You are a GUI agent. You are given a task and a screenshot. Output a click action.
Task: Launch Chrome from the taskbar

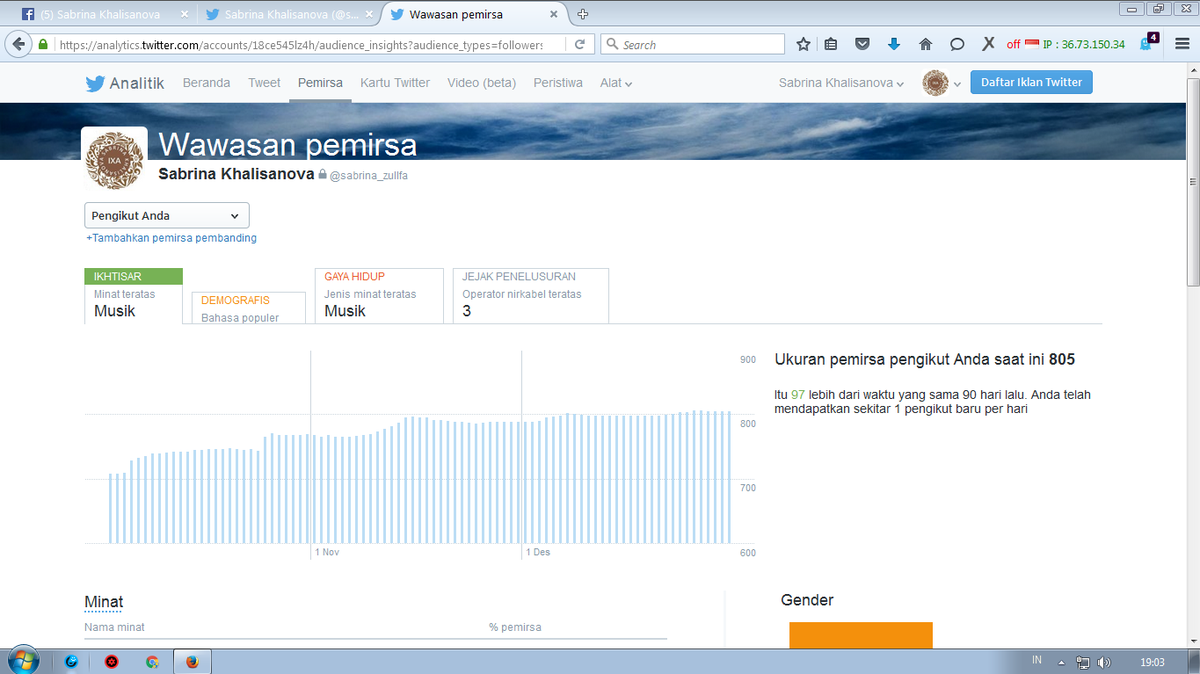click(152, 661)
